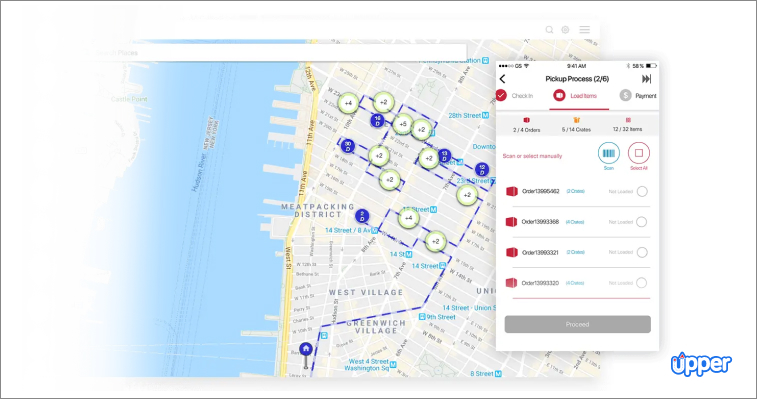Click the West 4 Street Washington Sq label
Image resolution: width=757 pixels, height=399 pixels.
(x=370, y=365)
